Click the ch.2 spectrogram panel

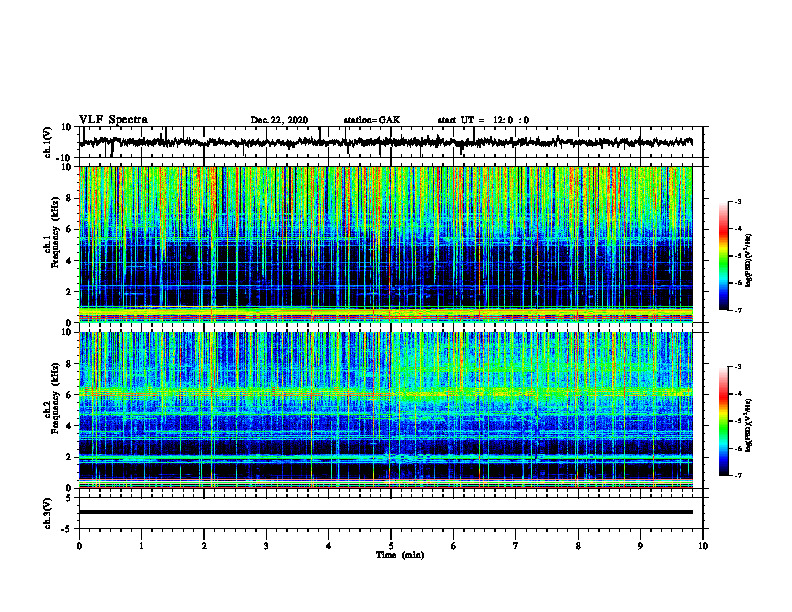[x=386, y=410]
